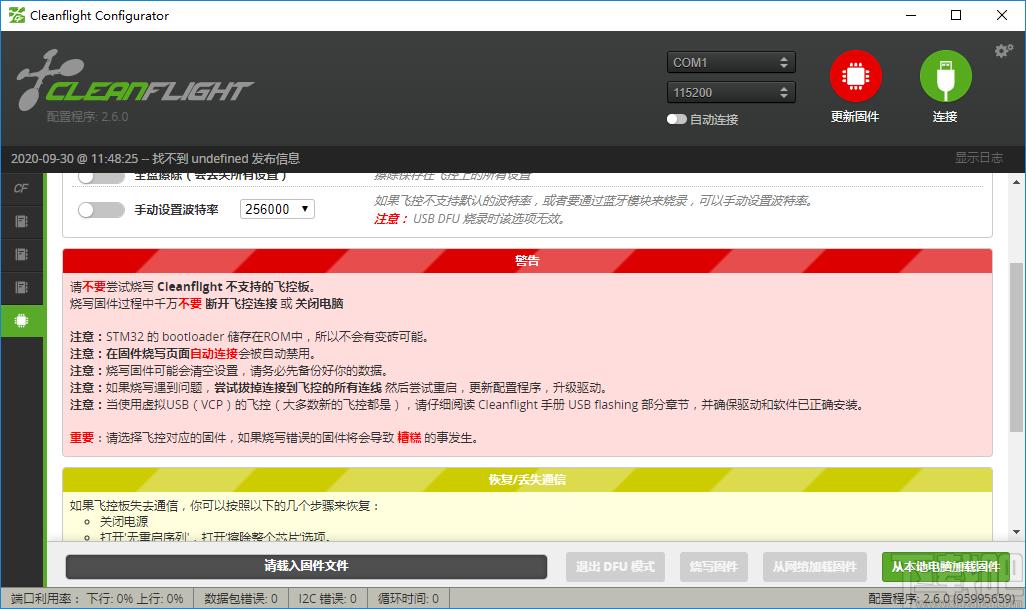This screenshot has height=609, width=1026.
Task: Click the red 自动连接 text in warning
Action: click(x=214, y=354)
